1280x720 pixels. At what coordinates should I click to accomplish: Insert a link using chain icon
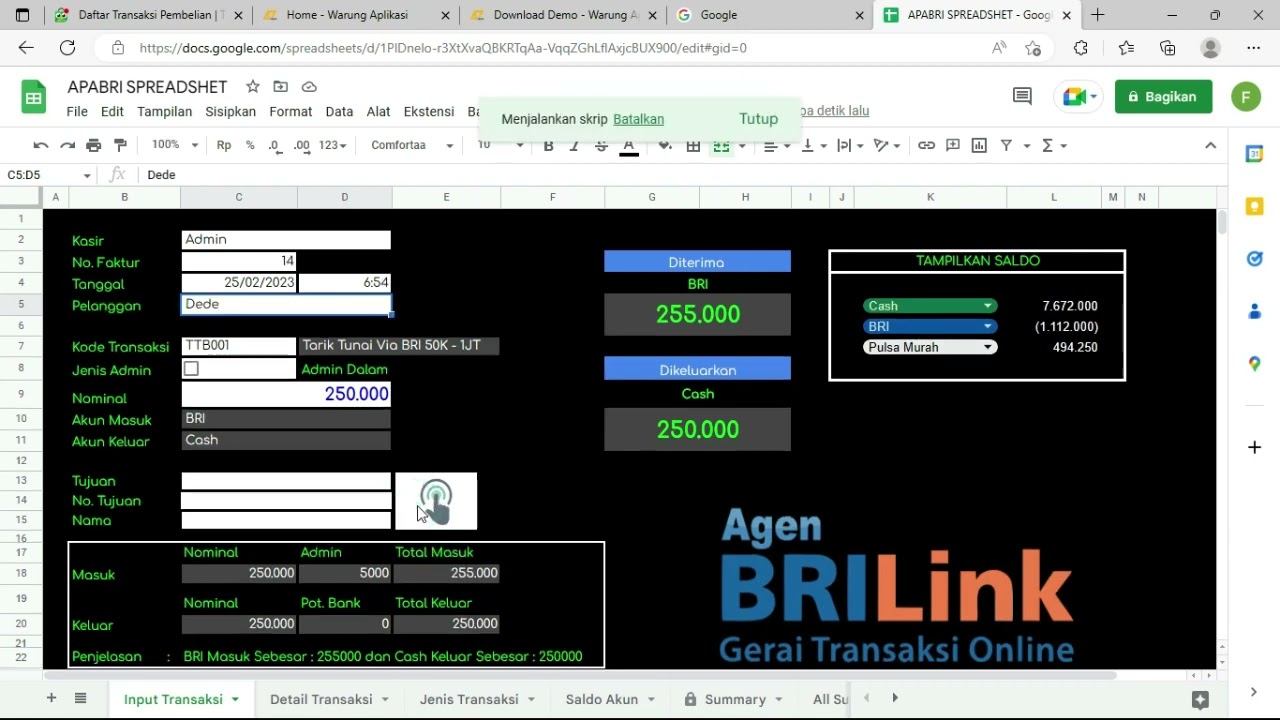tap(926, 146)
